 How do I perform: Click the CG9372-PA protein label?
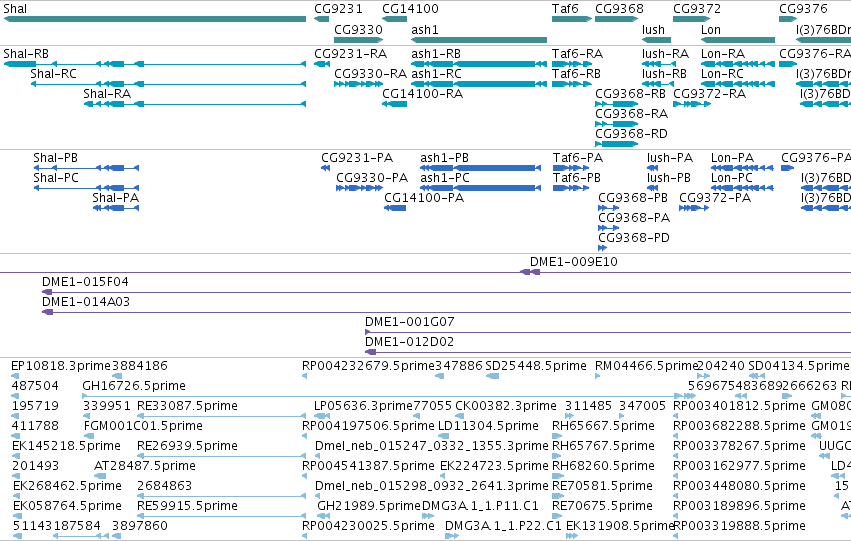pos(715,198)
